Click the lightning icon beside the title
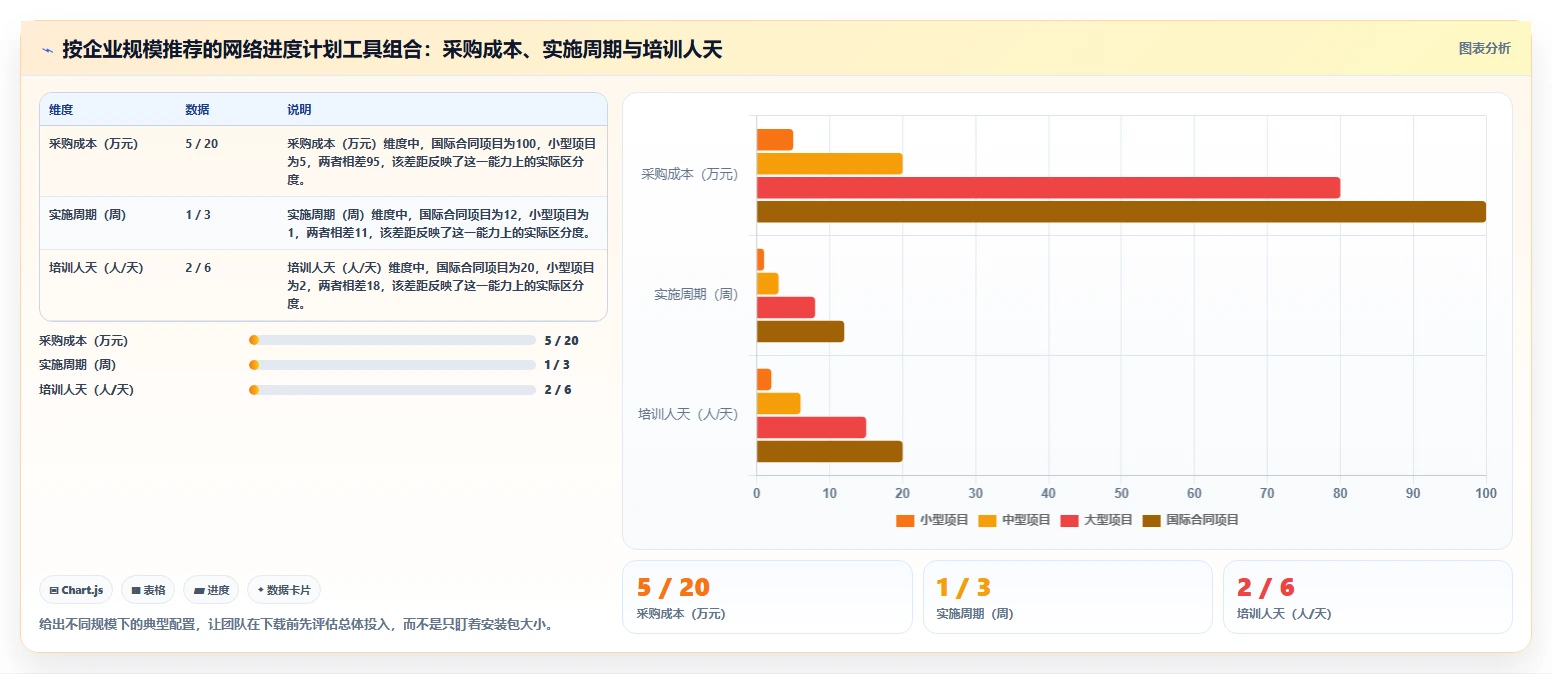This screenshot has height=674, width=1552. tap(48, 50)
